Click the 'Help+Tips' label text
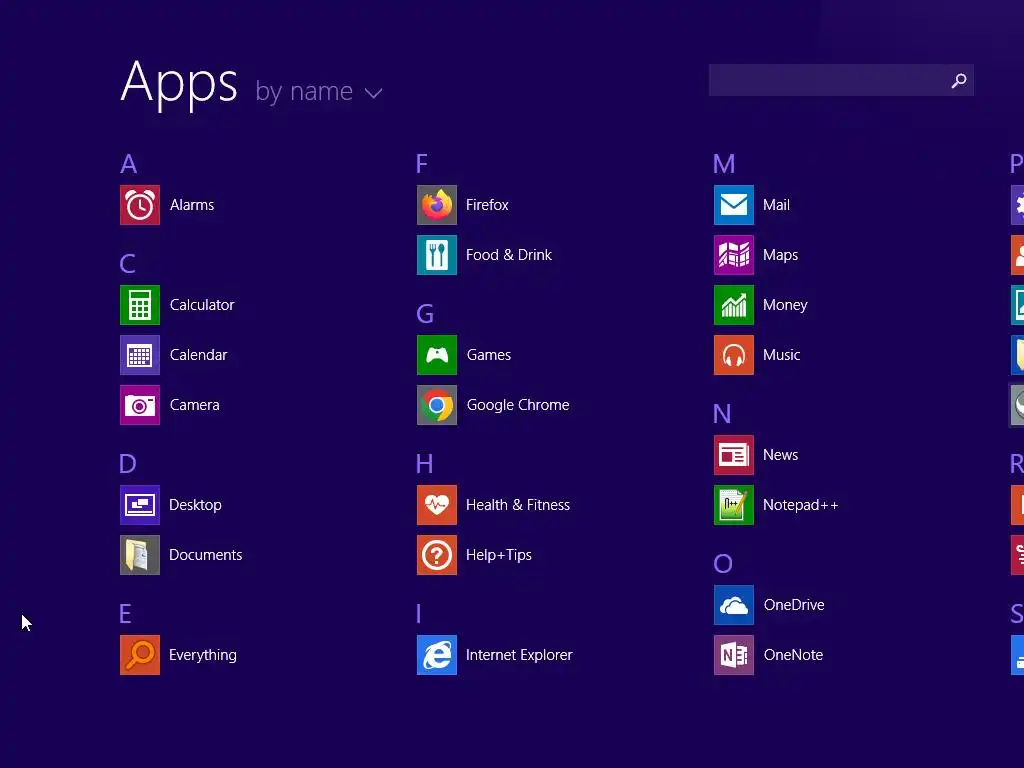 [499, 556]
